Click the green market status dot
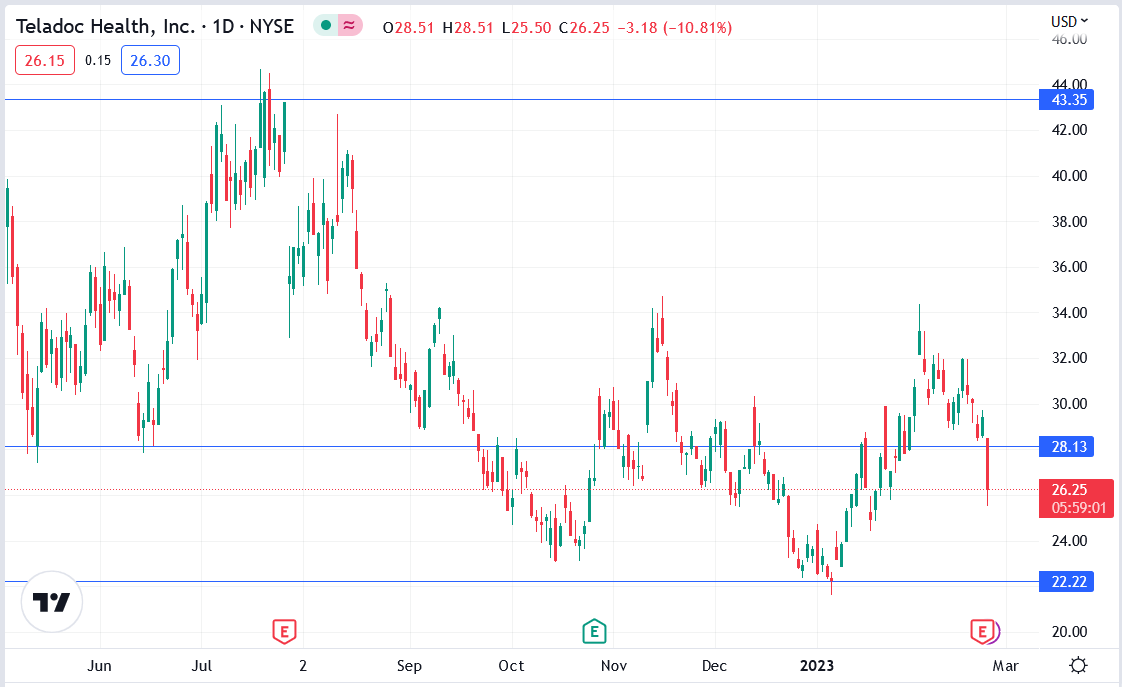The width and height of the screenshot is (1122, 687). [326, 26]
